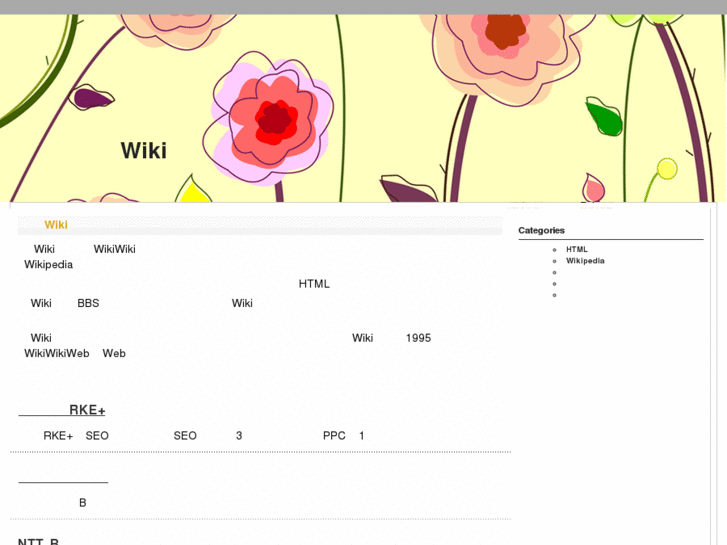Click the standalone HTML word in the article
Screen dimensions: 727x545
[x=314, y=284]
